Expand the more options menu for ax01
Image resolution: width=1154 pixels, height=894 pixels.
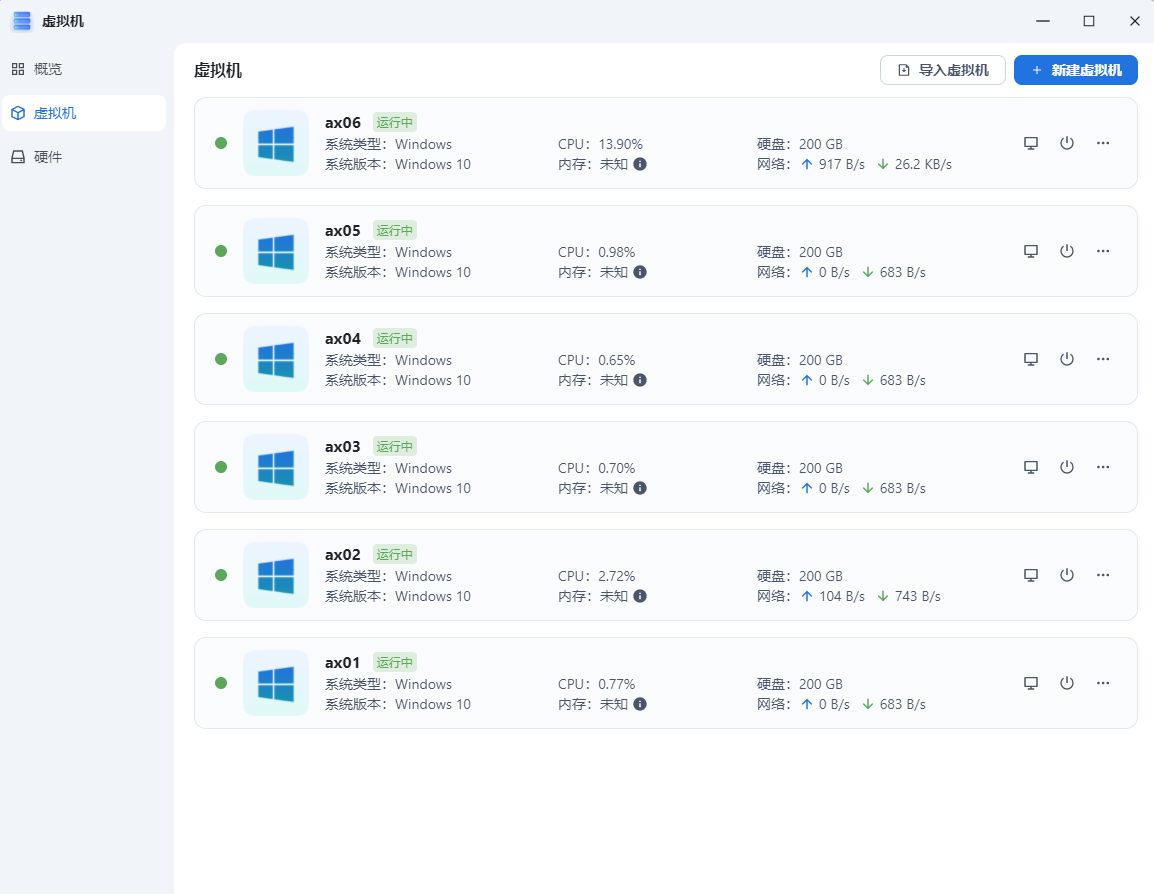pos(1103,683)
